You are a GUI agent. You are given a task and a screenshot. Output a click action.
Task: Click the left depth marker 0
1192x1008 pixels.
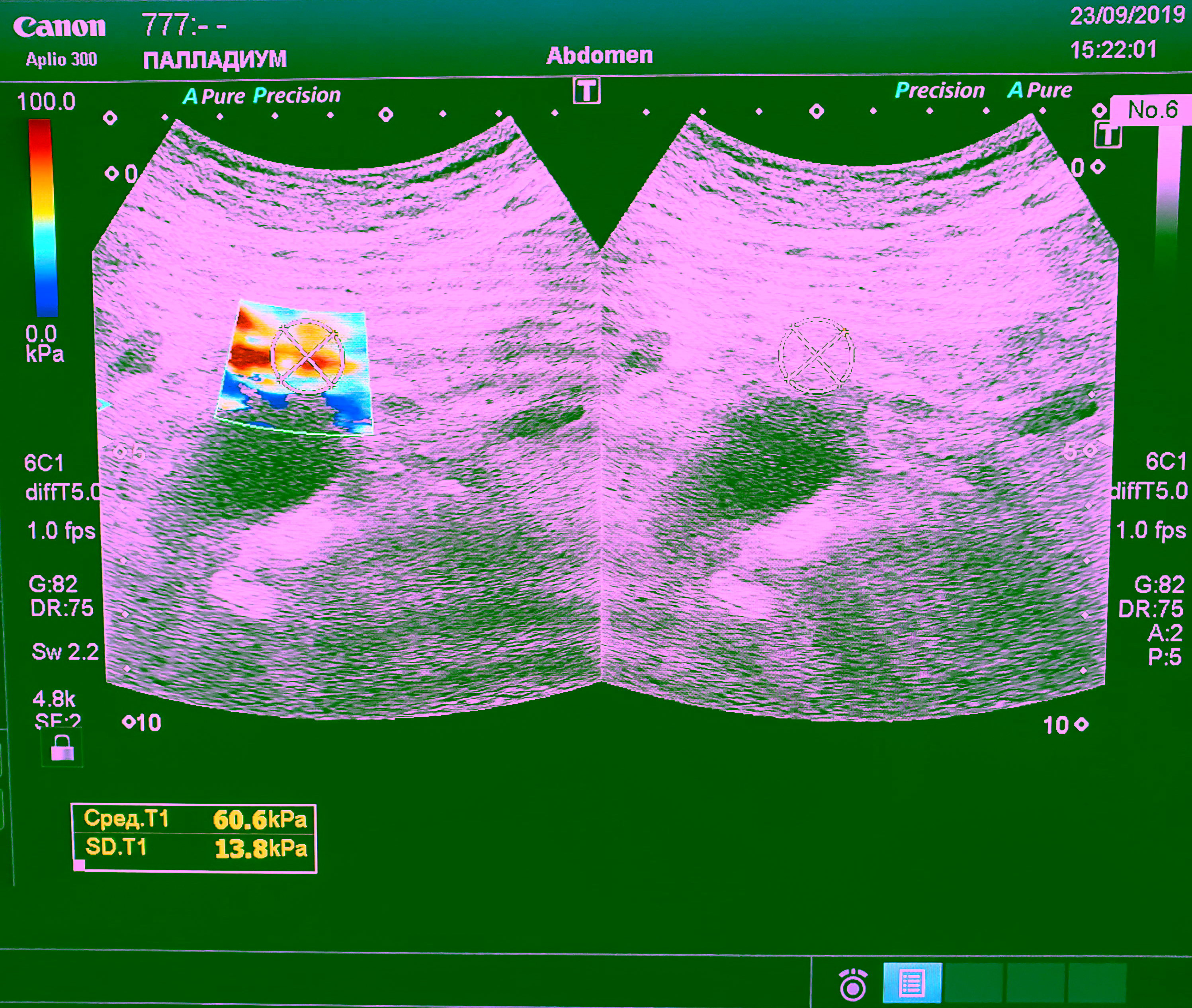pyautogui.click(x=131, y=174)
